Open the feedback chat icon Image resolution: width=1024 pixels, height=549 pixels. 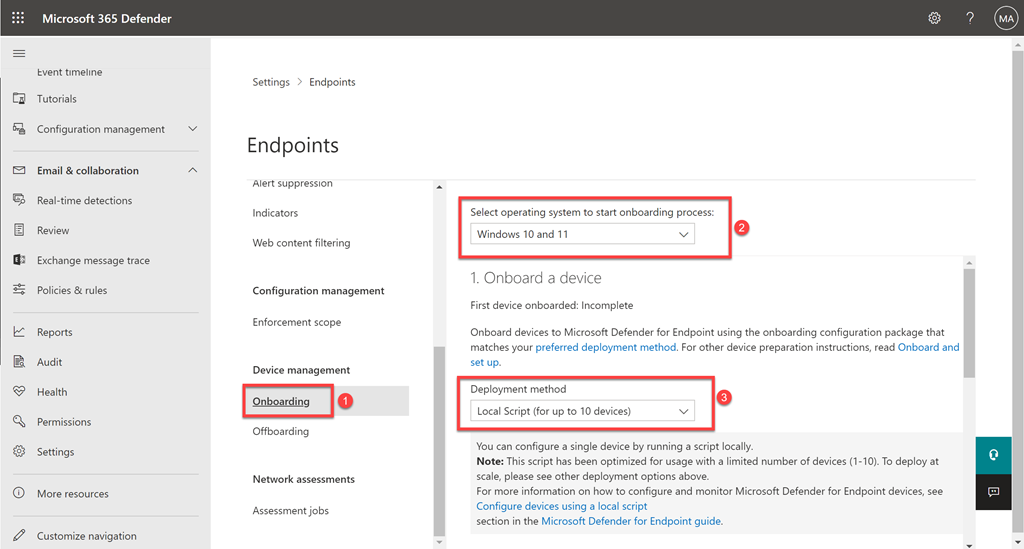[x=993, y=492]
